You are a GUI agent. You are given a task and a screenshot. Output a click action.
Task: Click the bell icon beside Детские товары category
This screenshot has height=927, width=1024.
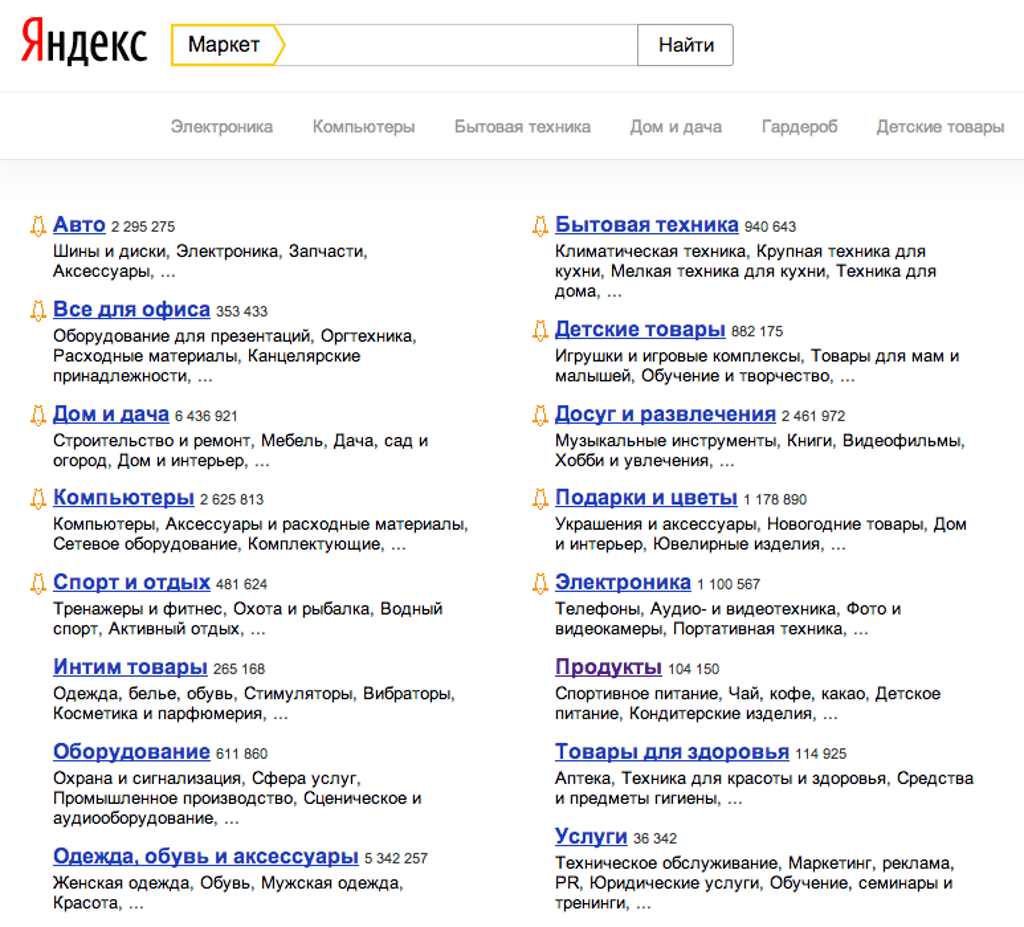[540, 331]
